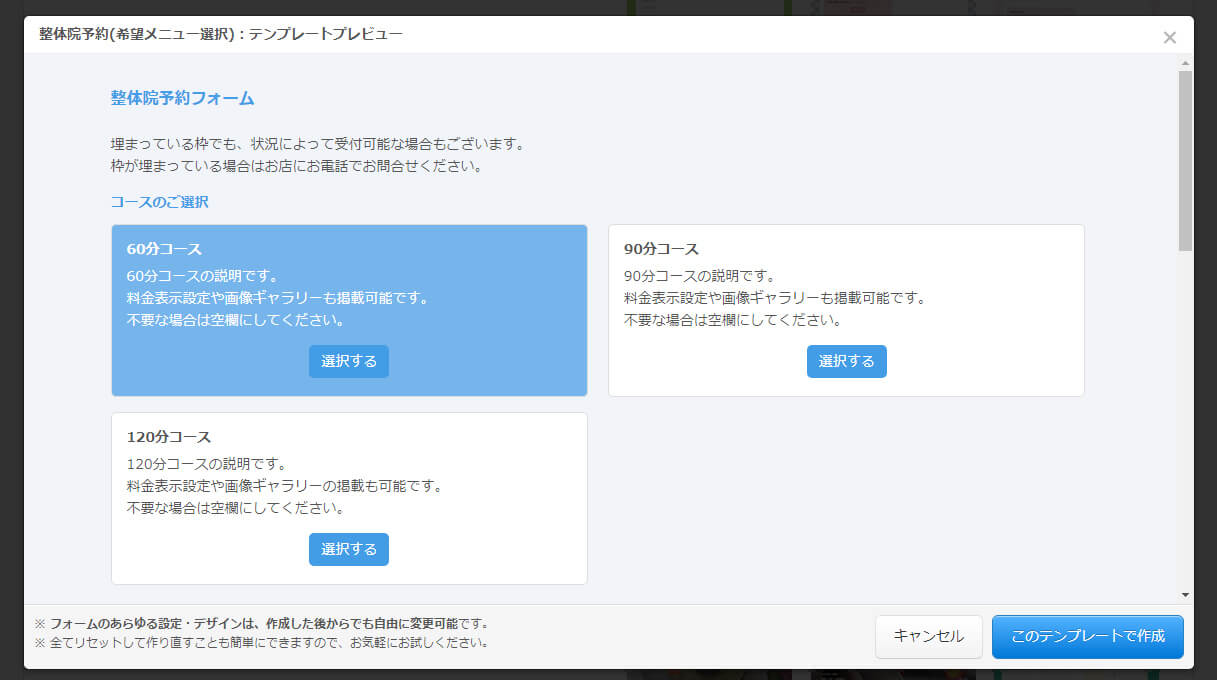Click the 120分コースの説明です description text

pos(206,464)
